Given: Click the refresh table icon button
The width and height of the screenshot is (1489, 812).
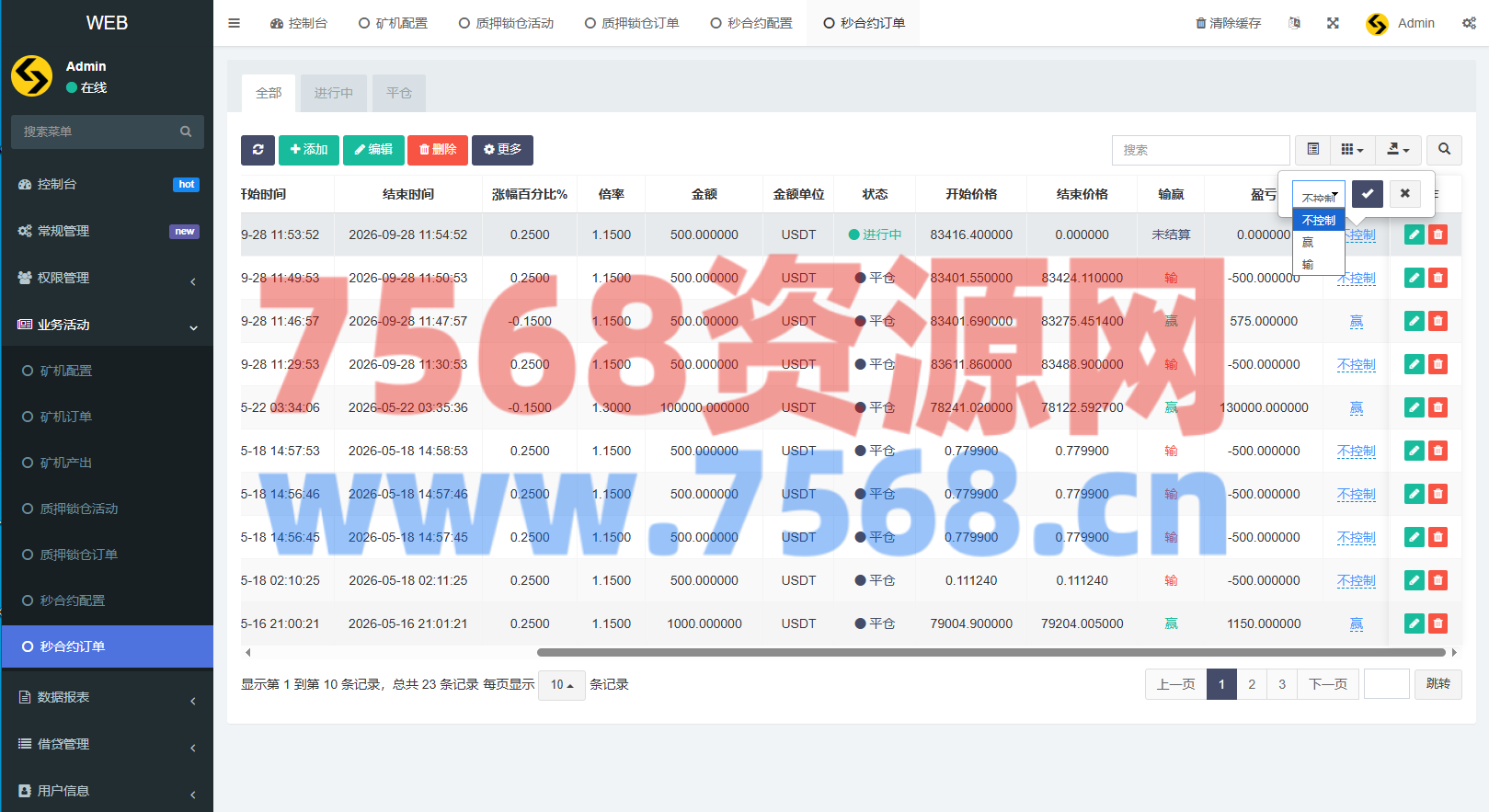Looking at the screenshot, I should 258,150.
